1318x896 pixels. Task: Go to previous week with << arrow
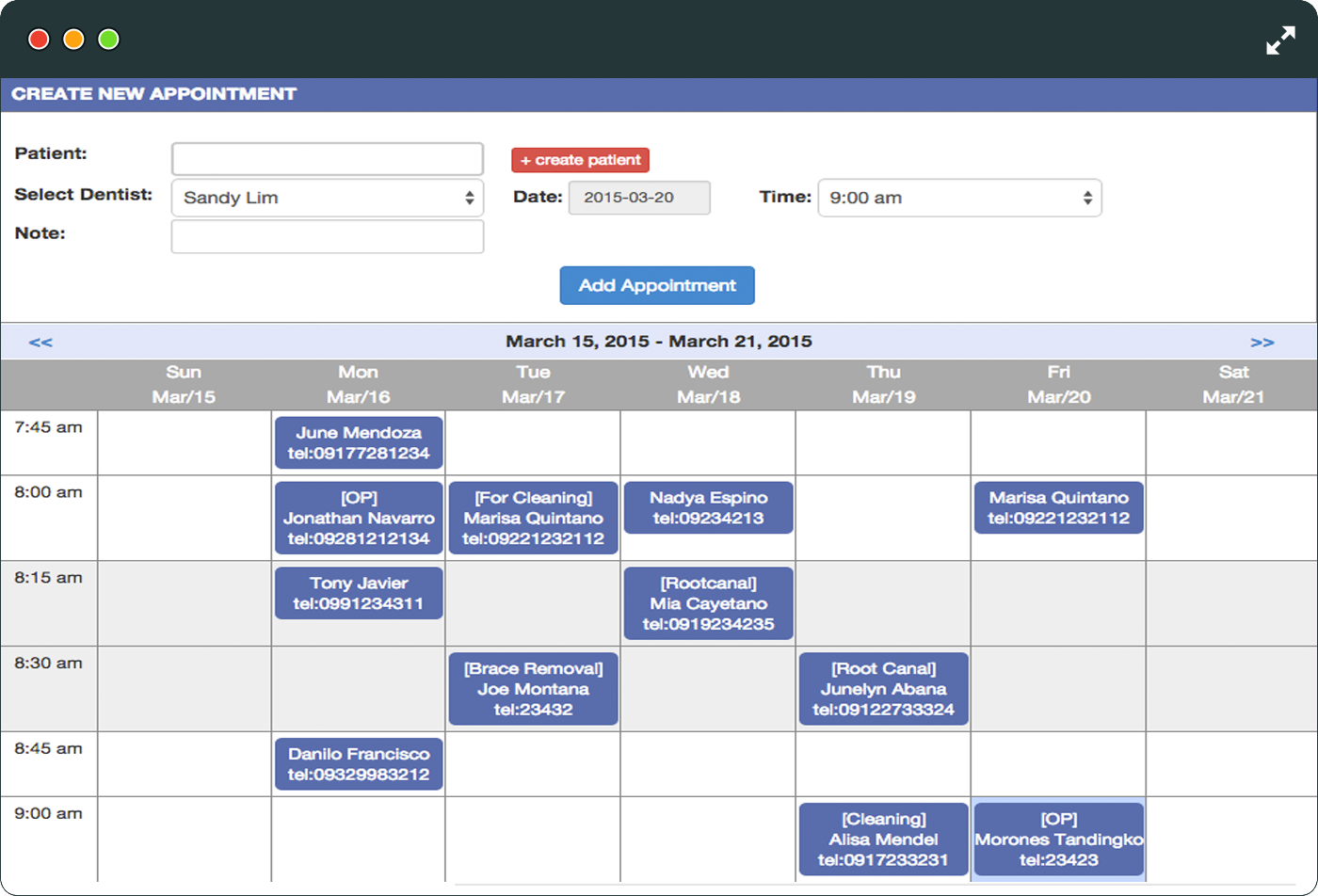[x=40, y=342]
